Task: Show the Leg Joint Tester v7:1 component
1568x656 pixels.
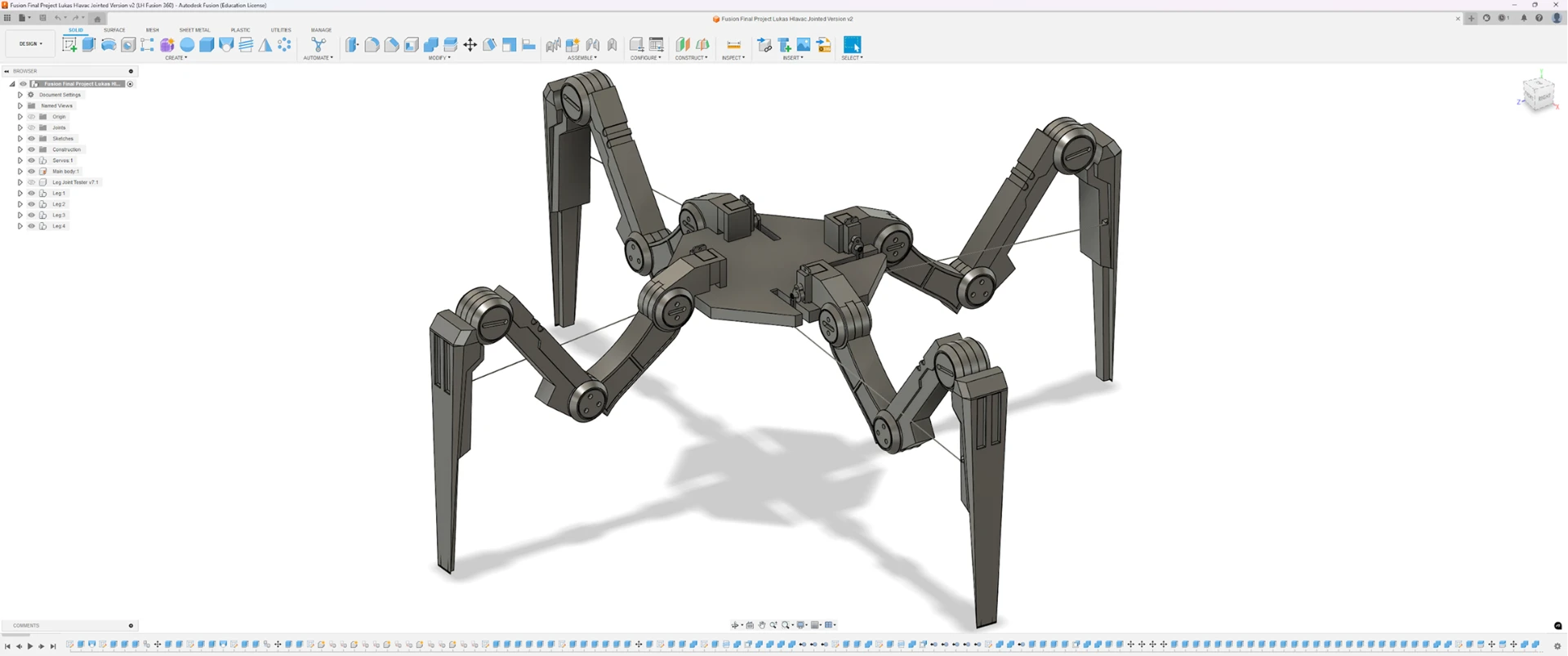Action: 32,182
